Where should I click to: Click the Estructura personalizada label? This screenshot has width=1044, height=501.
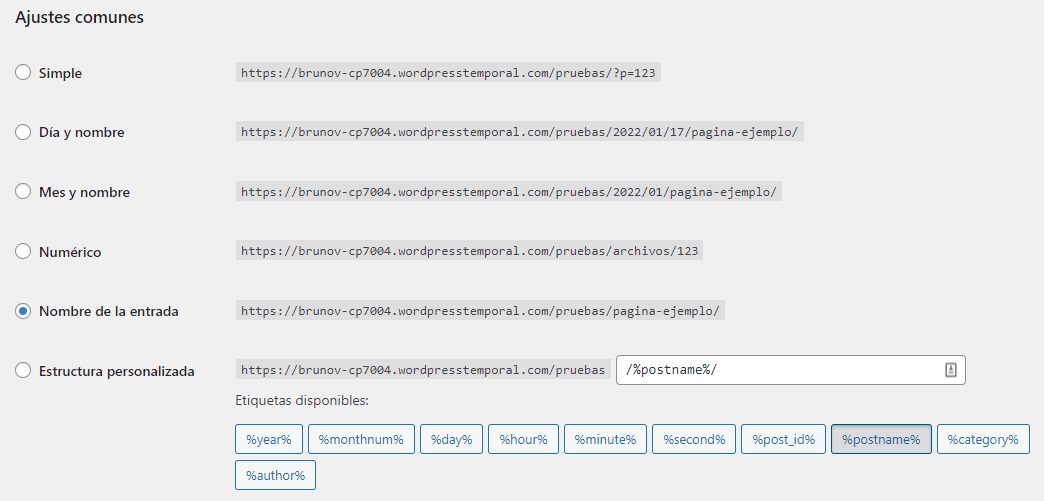point(117,371)
